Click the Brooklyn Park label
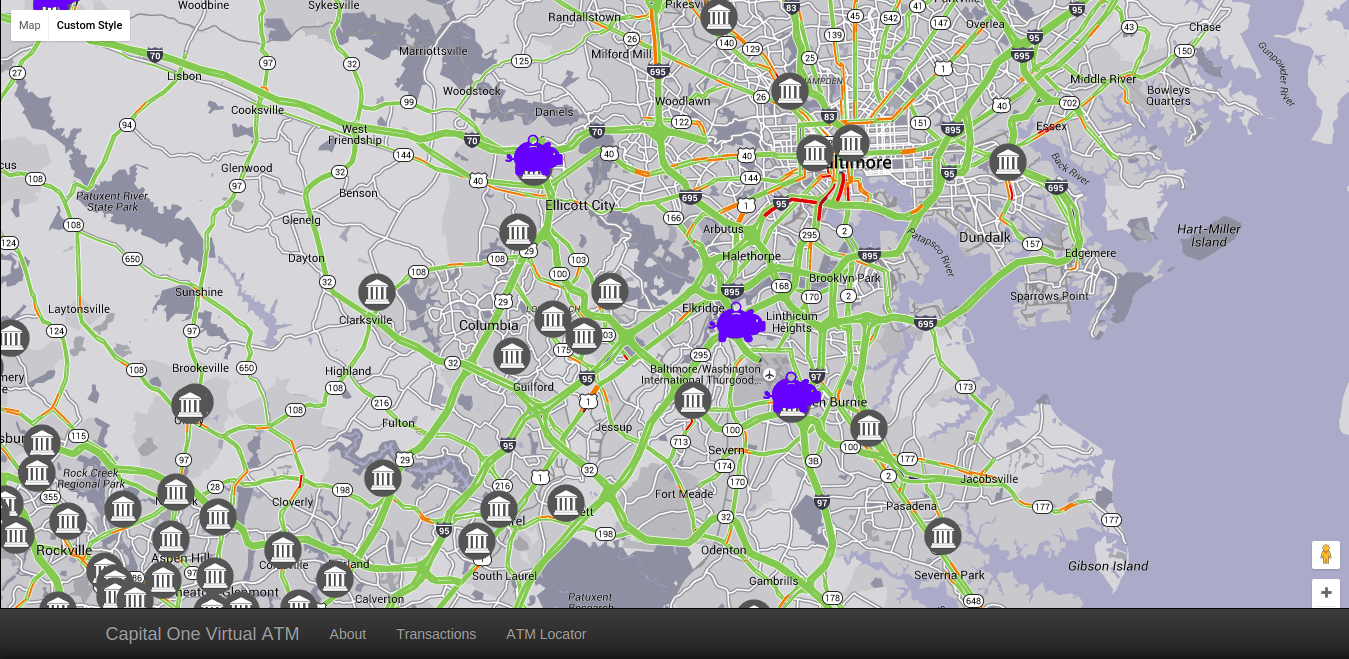The image size is (1349, 659). 845,278
